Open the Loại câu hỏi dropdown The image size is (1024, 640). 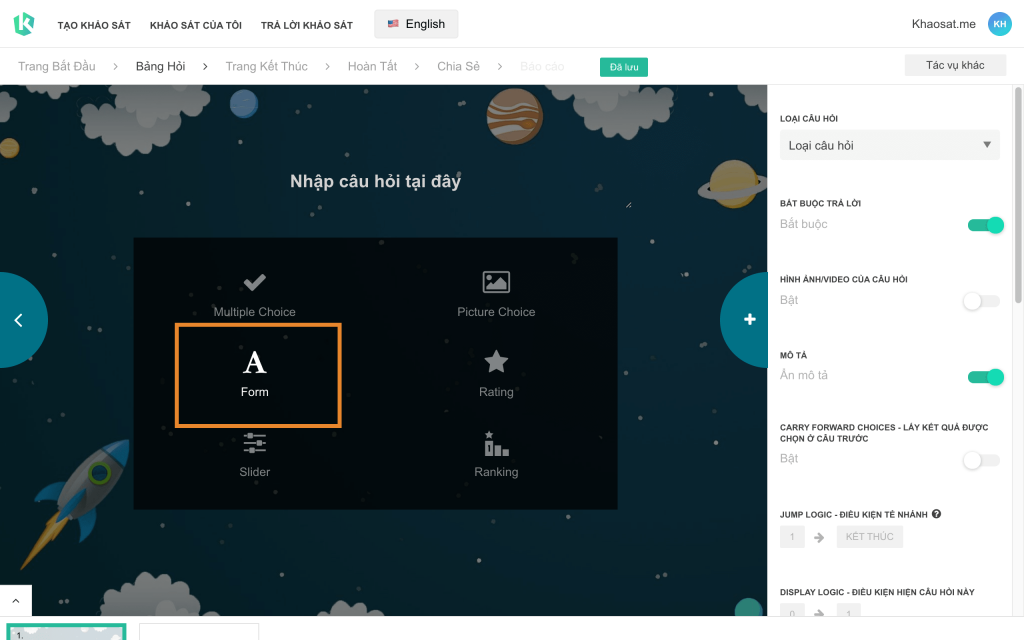tap(889, 145)
